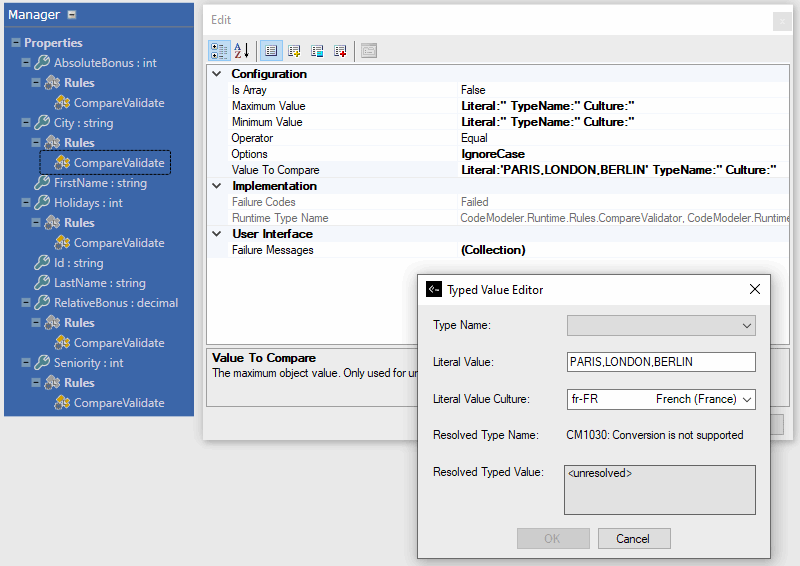The height and width of the screenshot is (566, 800).
Task: Click the gears icon of Rules under City
Action: point(53,143)
